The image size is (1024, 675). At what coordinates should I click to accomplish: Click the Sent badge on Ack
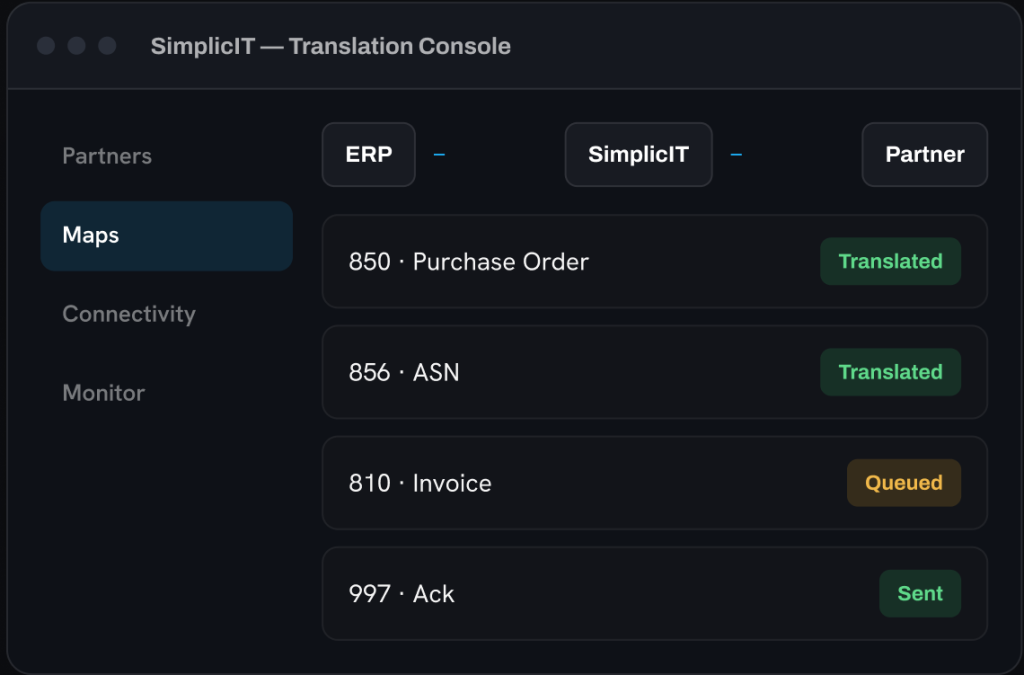(920, 593)
